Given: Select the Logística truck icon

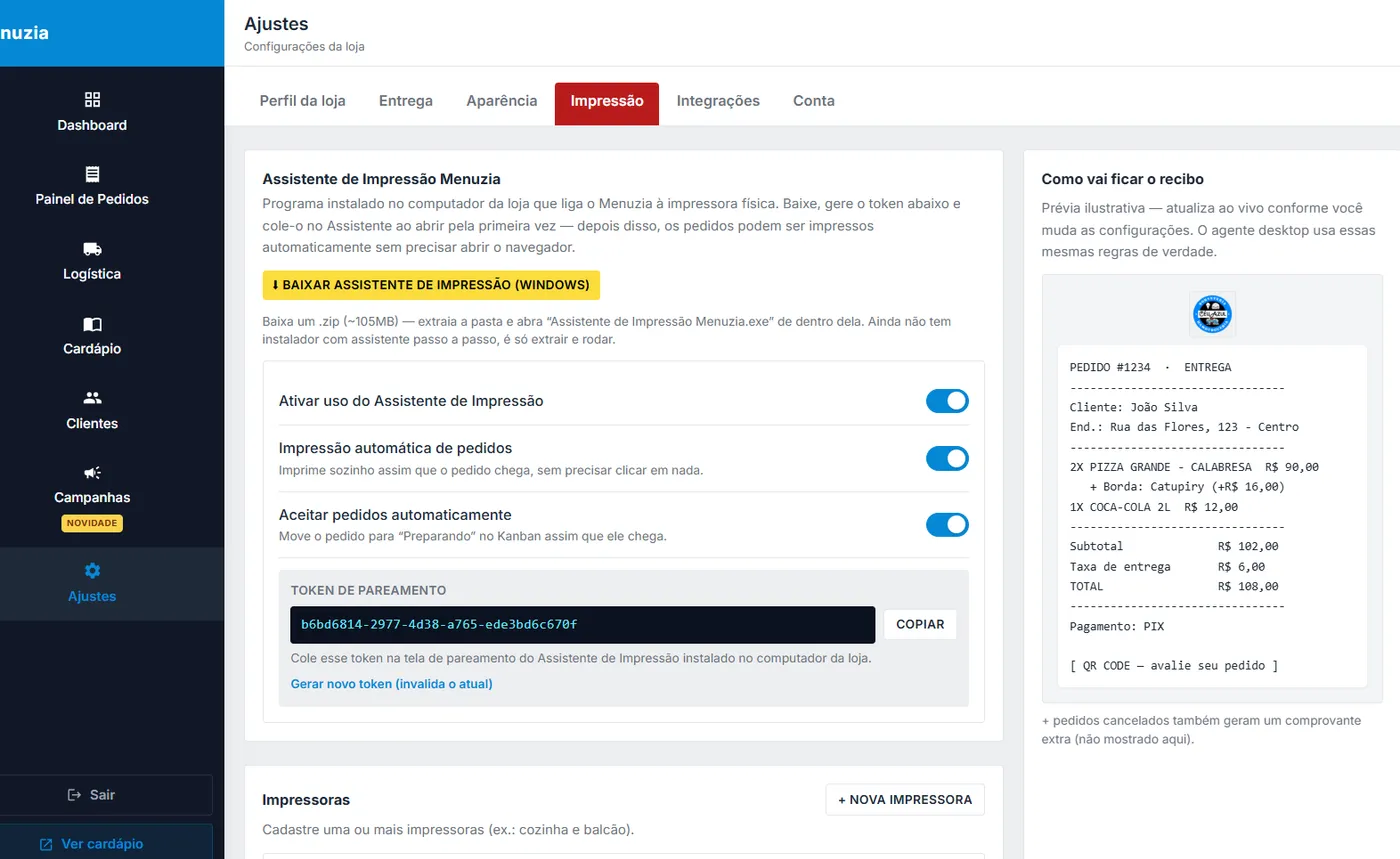Looking at the screenshot, I should pyautogui.click(x=92, y=249).
